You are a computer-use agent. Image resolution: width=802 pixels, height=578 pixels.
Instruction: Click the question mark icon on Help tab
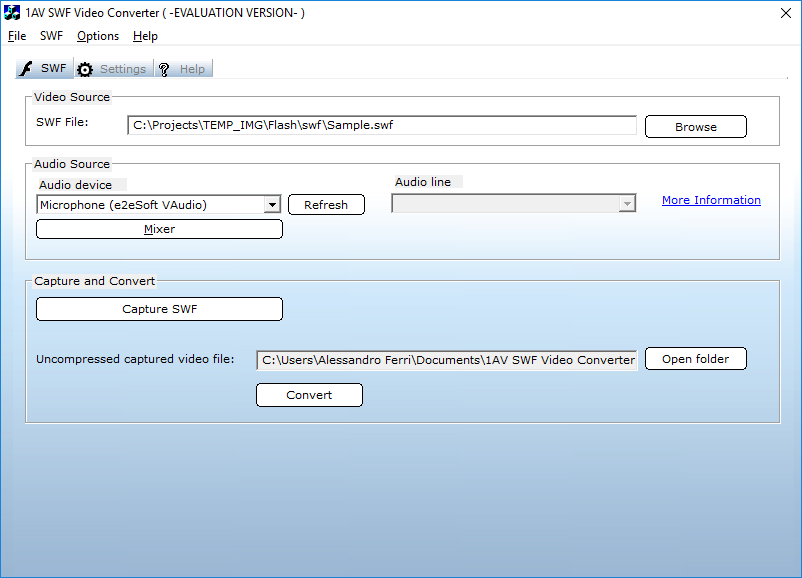(x=164, y=70)
